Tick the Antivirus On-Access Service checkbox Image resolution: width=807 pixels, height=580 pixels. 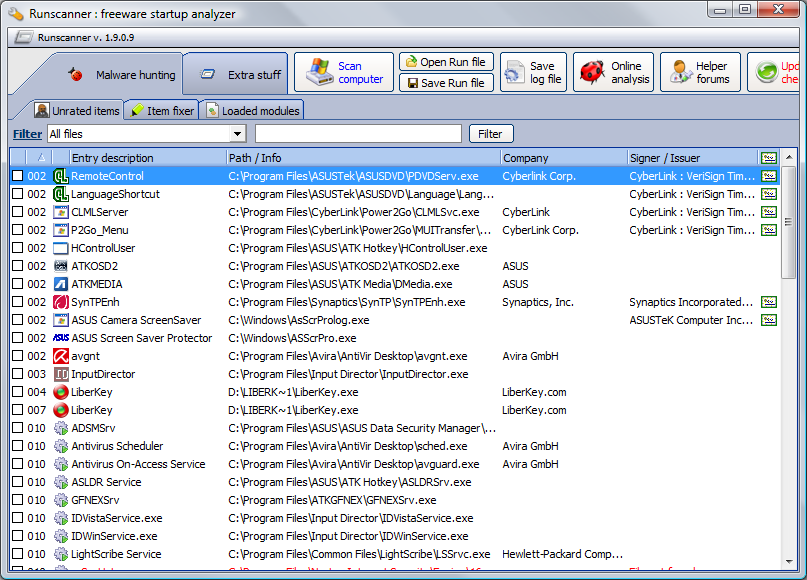click(x=17, y=464)
